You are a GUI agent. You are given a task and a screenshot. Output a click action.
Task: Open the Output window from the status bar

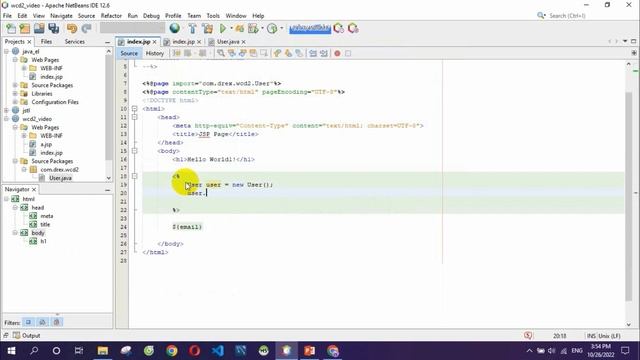pos(27,336)
